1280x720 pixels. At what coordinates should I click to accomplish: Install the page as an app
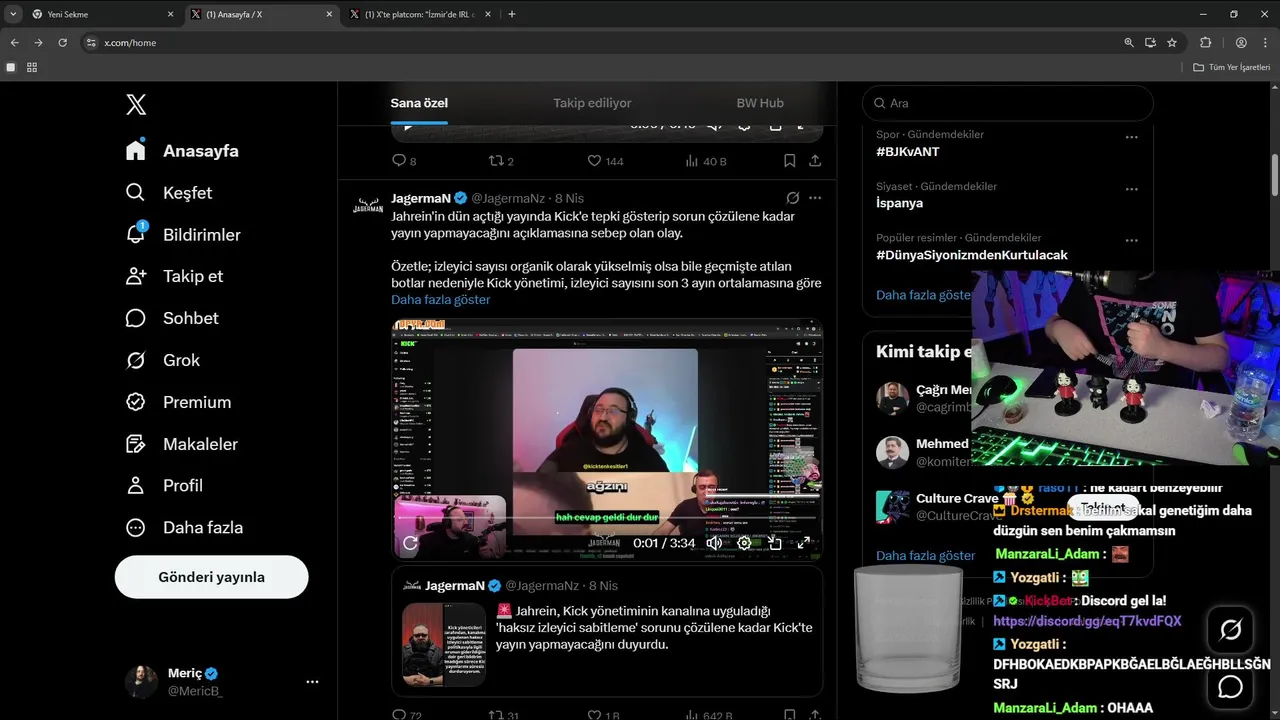1151,43
